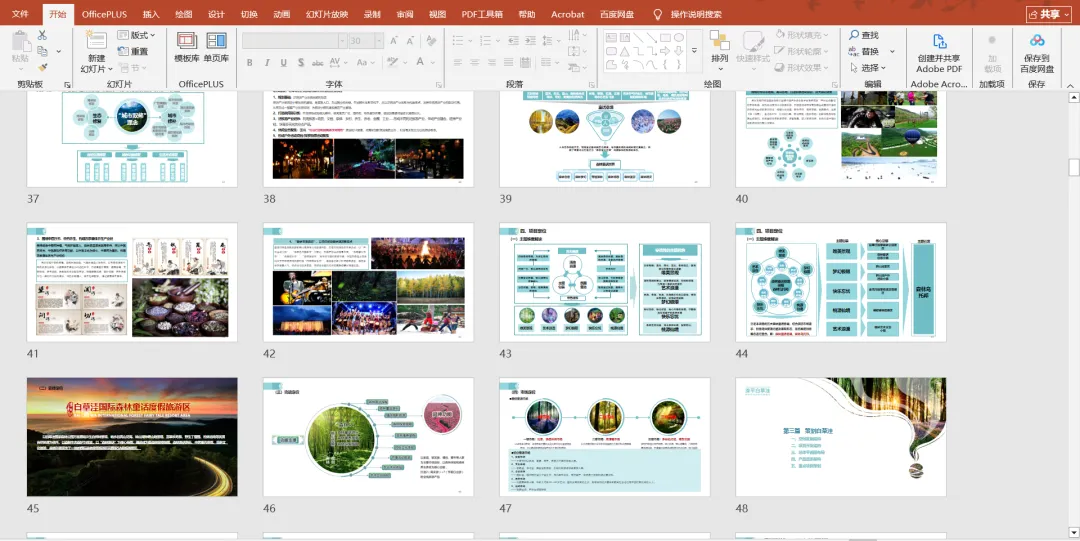This screenshot has width=1080, height=541.
Task: Open the 文件 file menu
Action: (x=21, y=14)
